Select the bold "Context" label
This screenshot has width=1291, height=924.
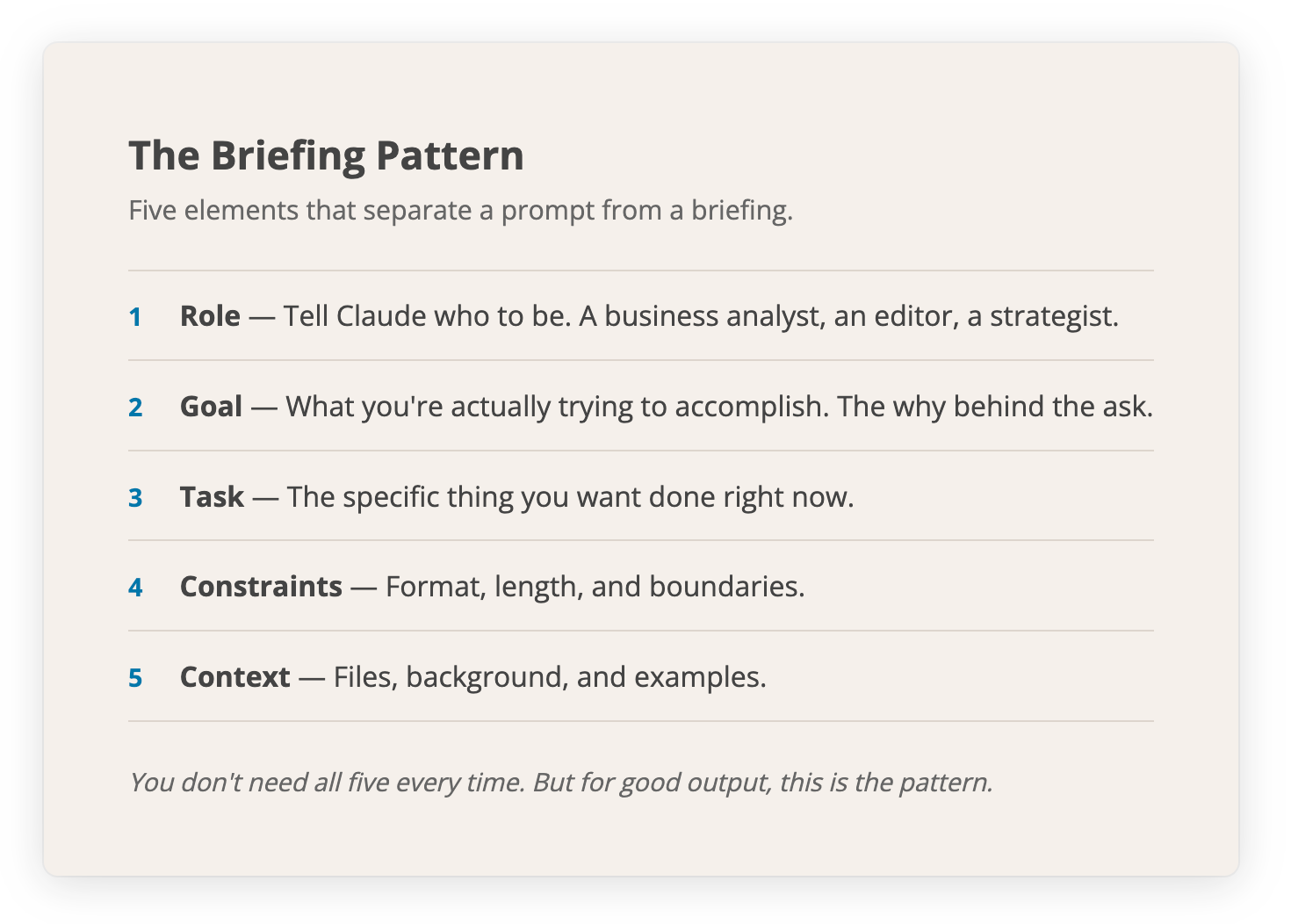click(x=234, y=677)
